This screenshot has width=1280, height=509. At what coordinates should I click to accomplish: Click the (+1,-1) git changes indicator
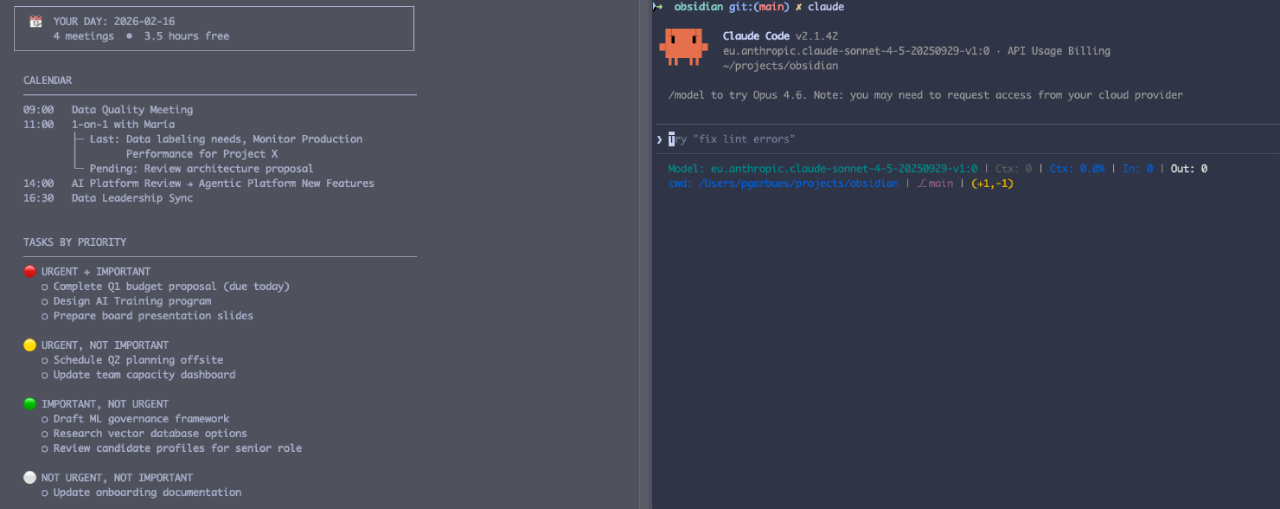click(x=993, y=183)
